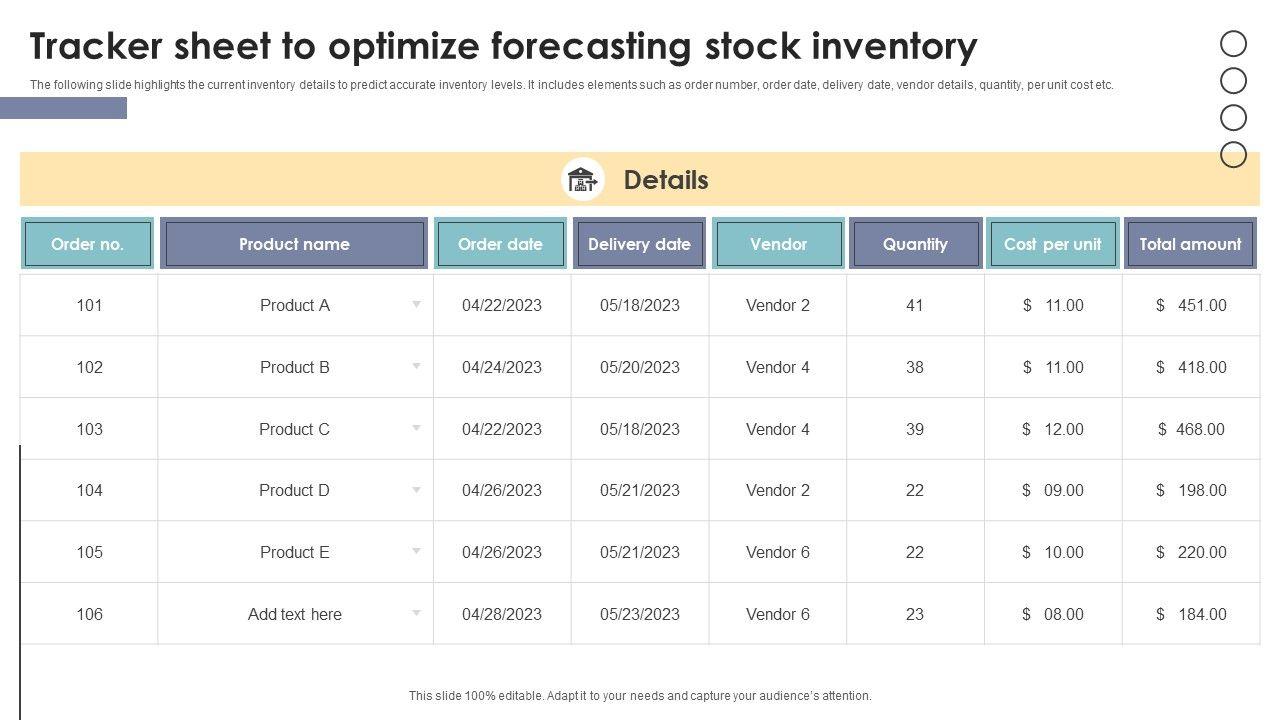
Task: Click the 'Quantity' column header
Action: tap(915, 244)
